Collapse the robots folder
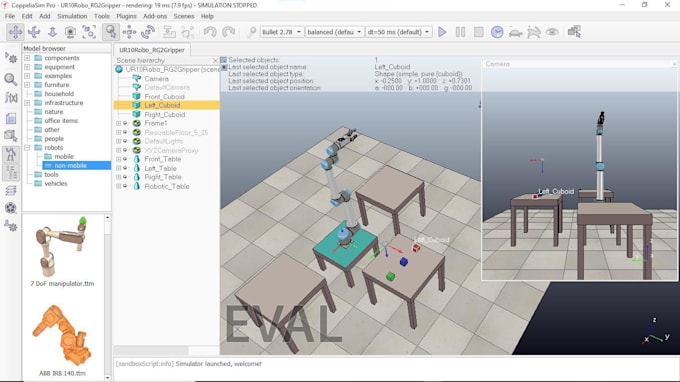The height and width of the screenshot is (382, 680). (x=27, y=148)
